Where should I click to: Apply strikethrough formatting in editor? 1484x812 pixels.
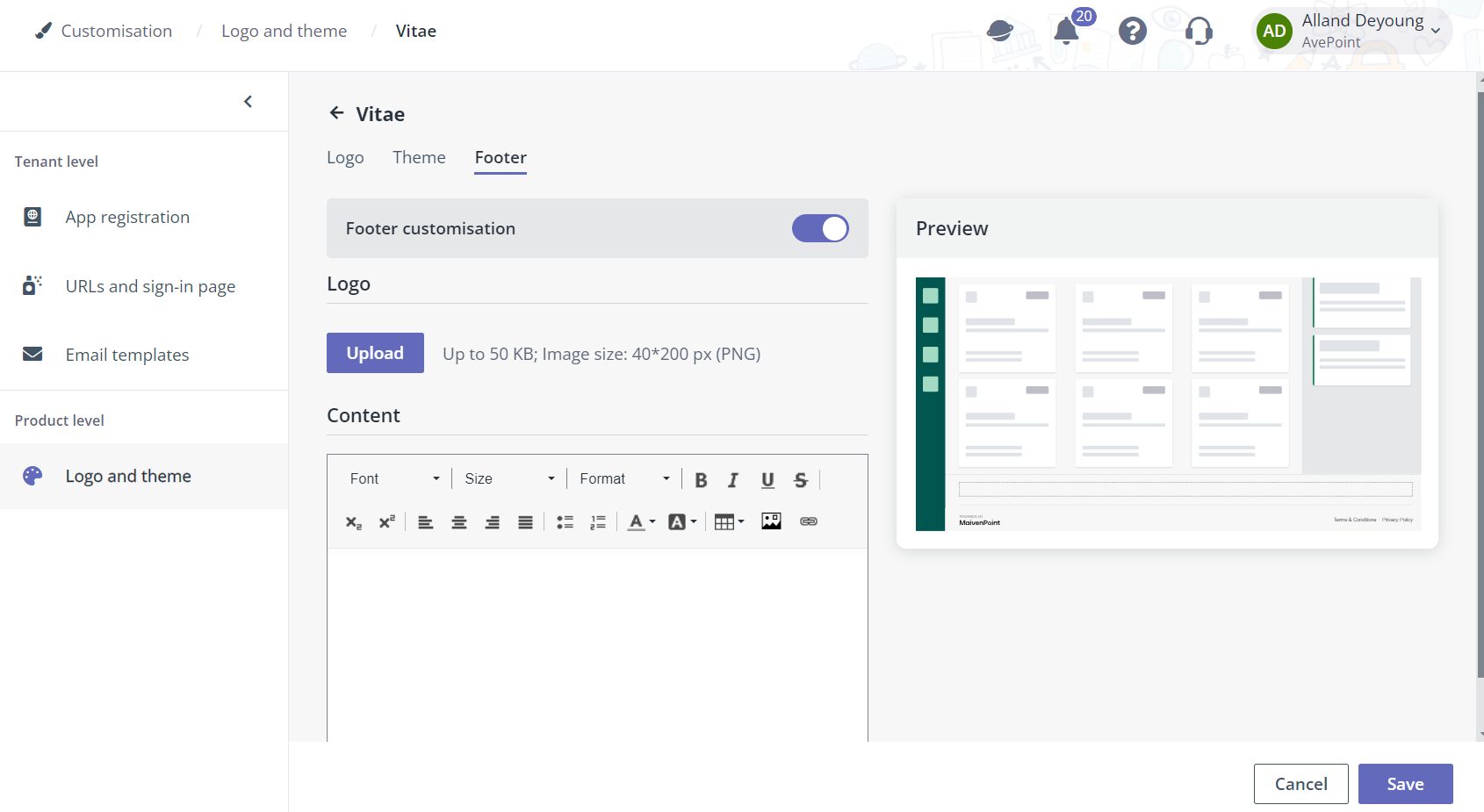click(x=801, y=479)
